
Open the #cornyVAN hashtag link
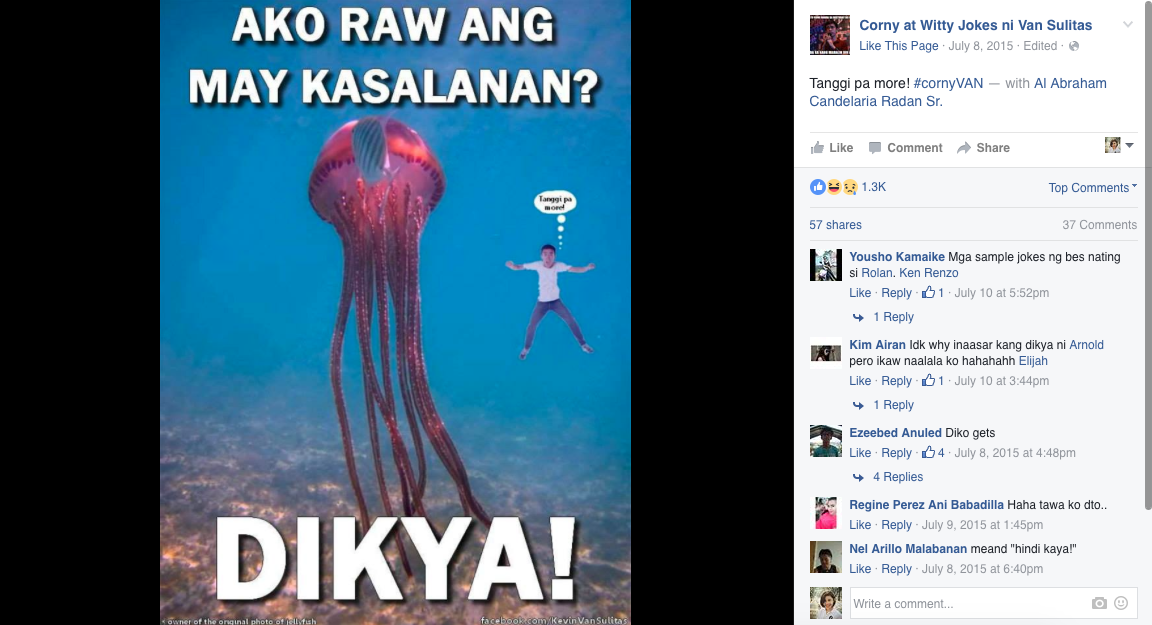[x=948, y=83]
